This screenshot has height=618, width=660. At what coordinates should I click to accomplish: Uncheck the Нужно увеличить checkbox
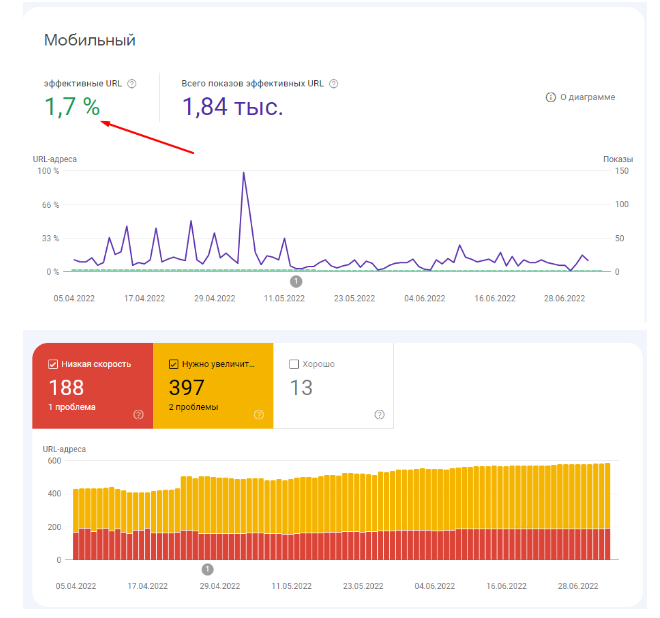173,364
